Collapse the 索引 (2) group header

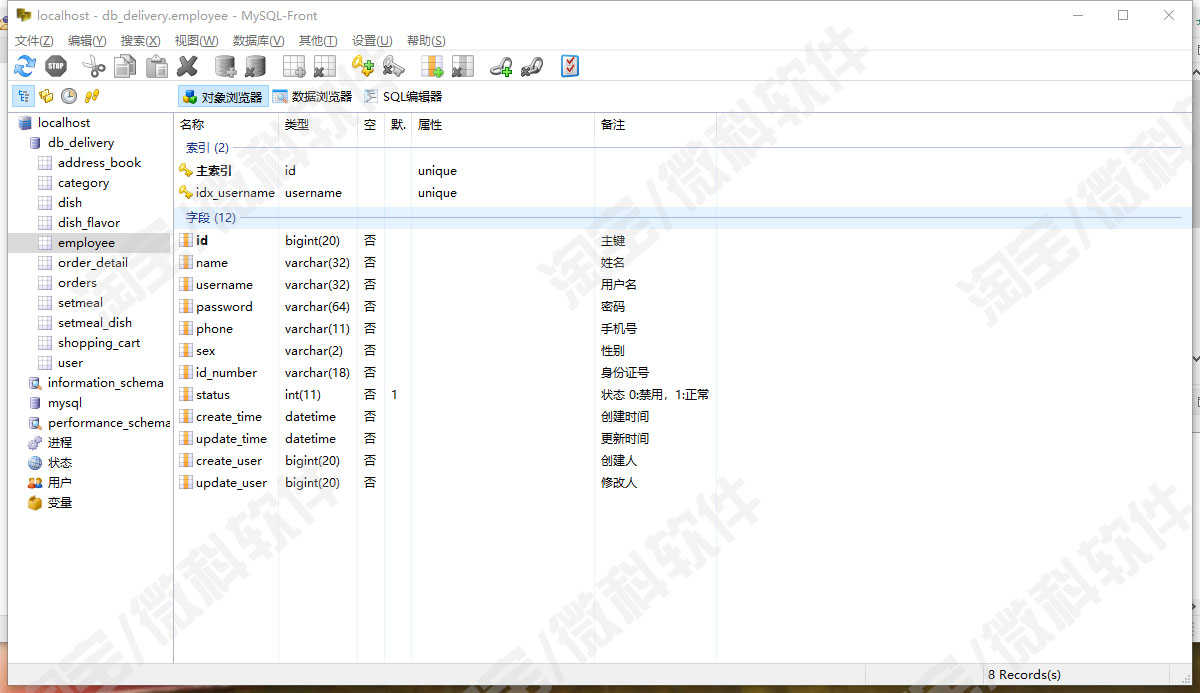coord(207,148)
